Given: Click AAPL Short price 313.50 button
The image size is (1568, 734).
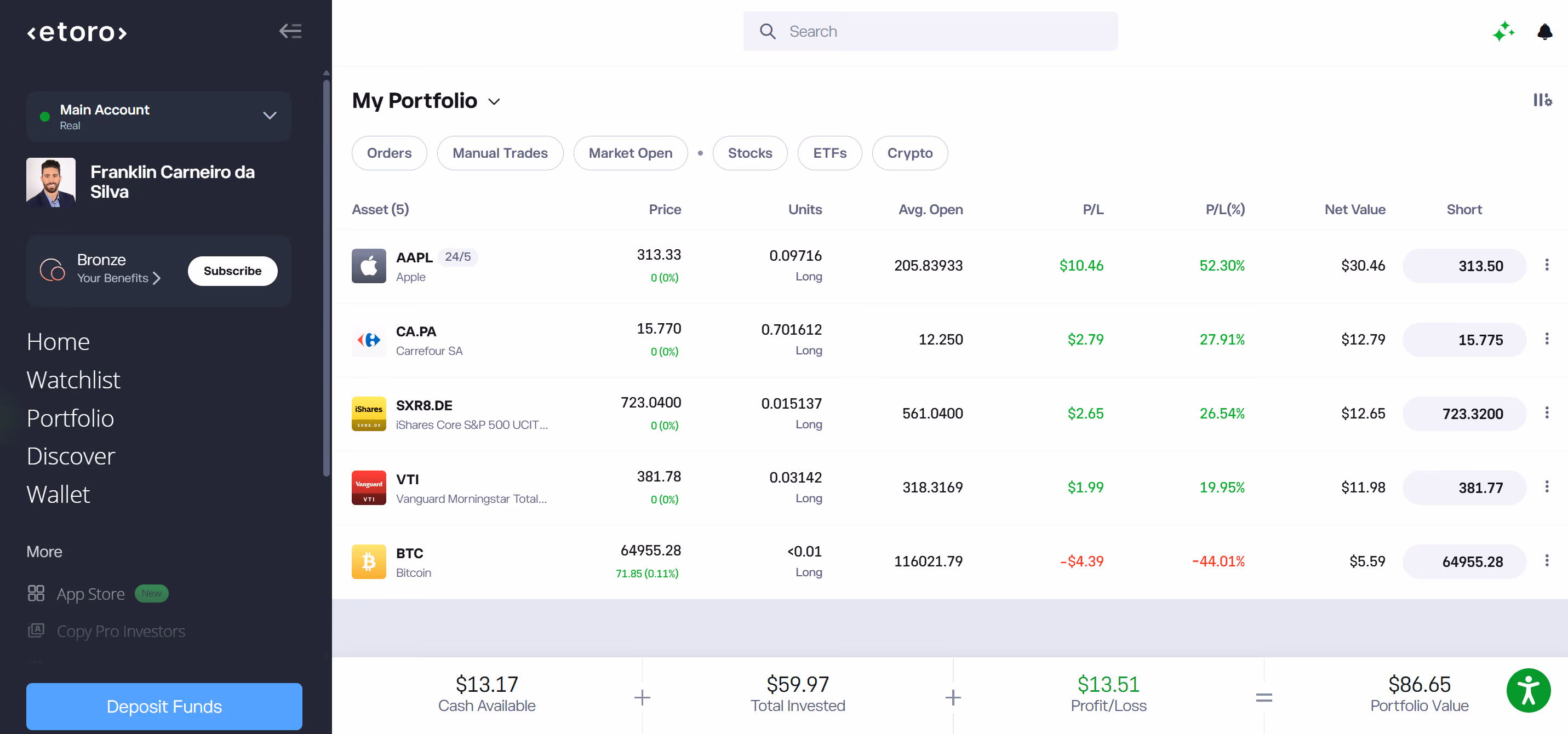Looking at the screenshot, I should click(1464, 266).
